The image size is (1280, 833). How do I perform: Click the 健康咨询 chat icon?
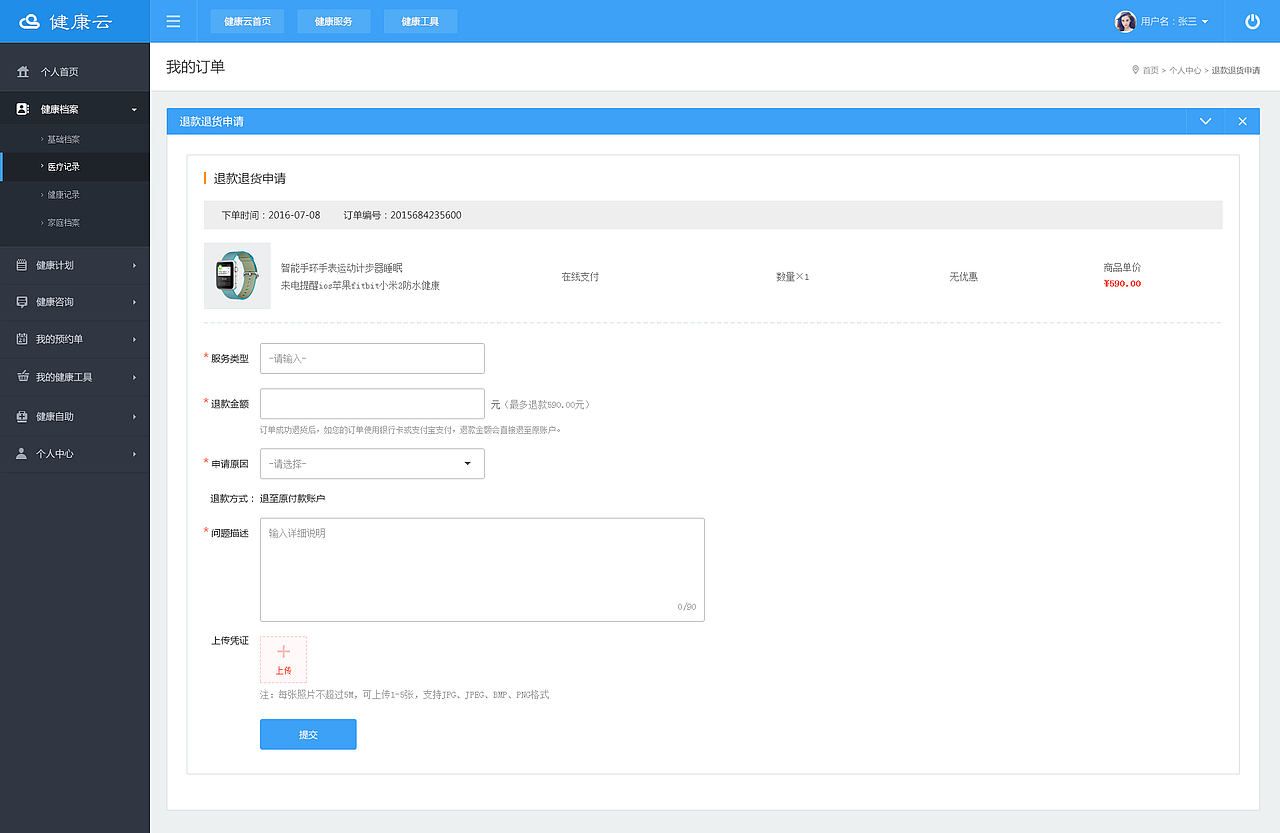click(x=22, y=302)
